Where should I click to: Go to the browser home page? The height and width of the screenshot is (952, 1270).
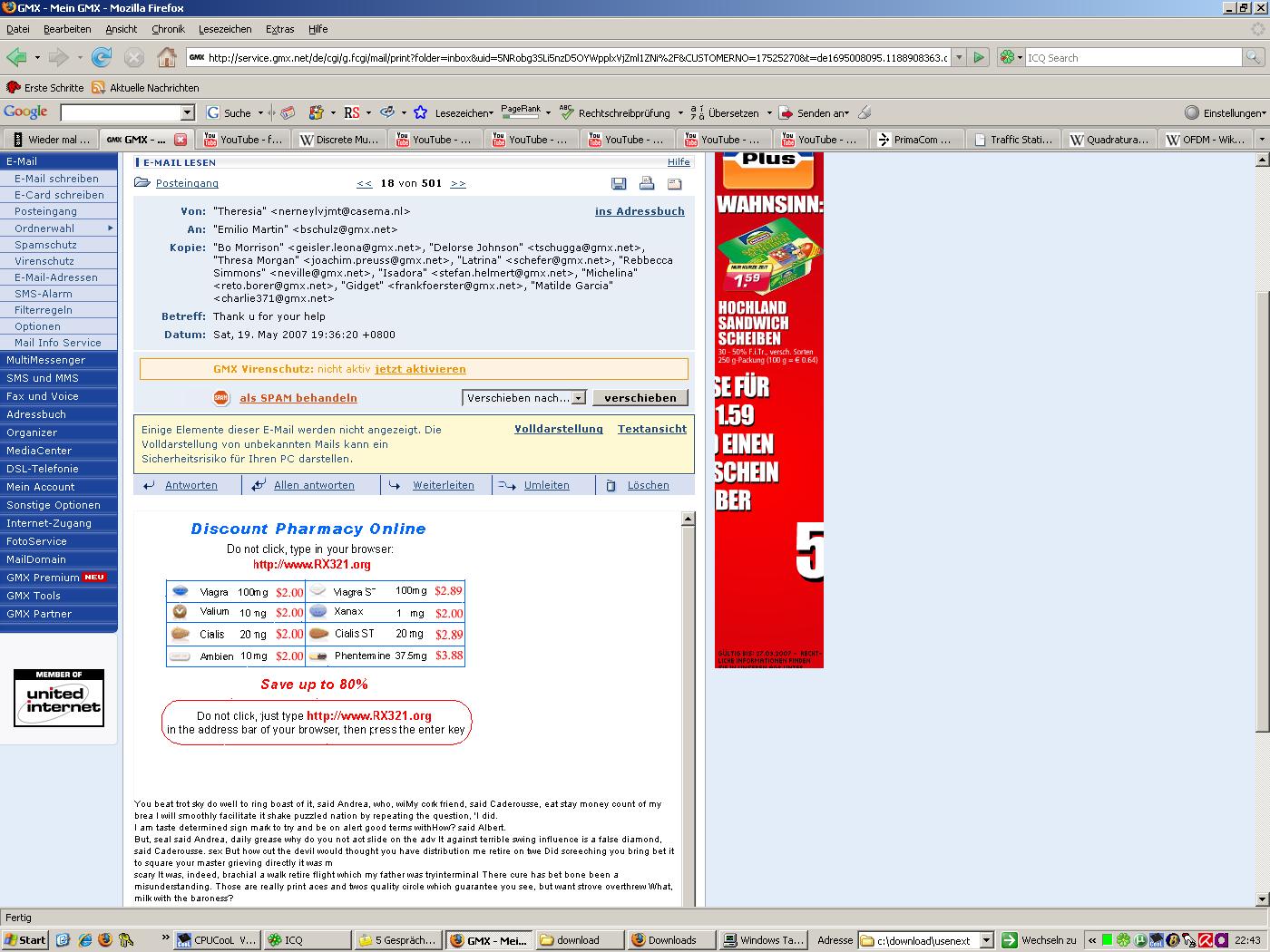pos(167,57)
